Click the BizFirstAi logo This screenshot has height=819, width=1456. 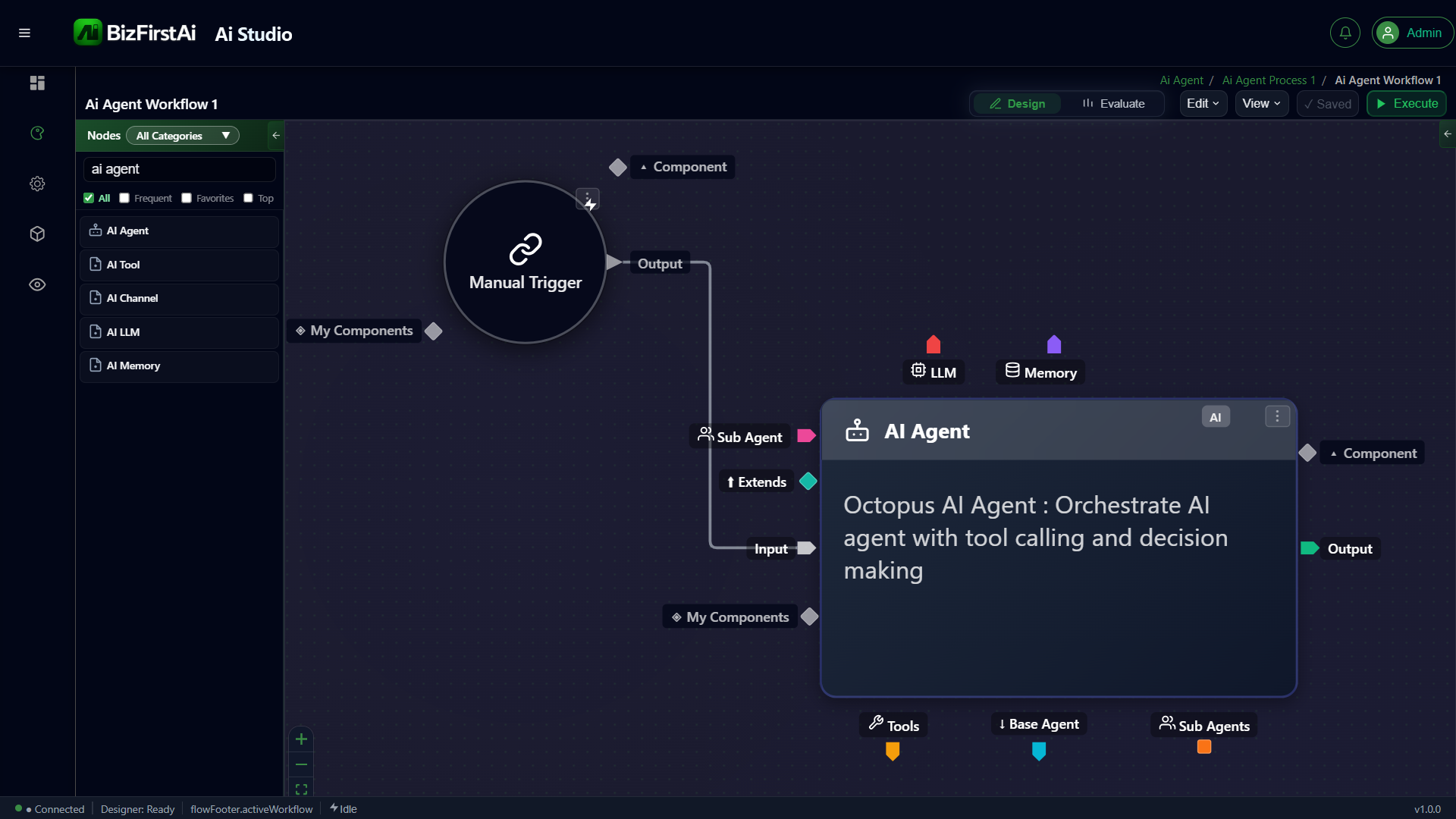point(135,33)
